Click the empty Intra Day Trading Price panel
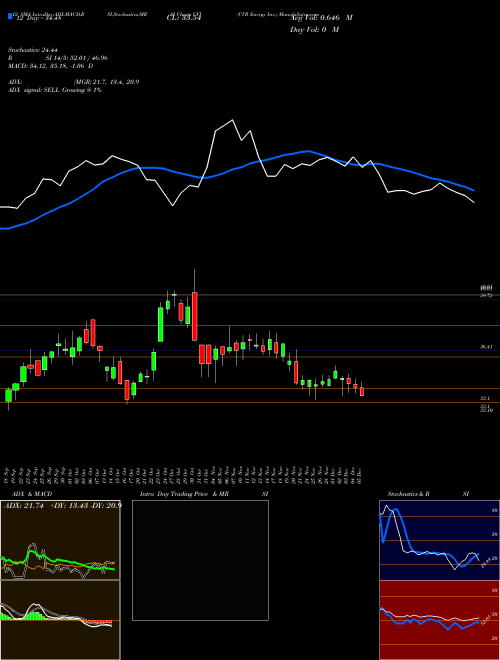The image size is (500, 660). click(x=200, y=560)
